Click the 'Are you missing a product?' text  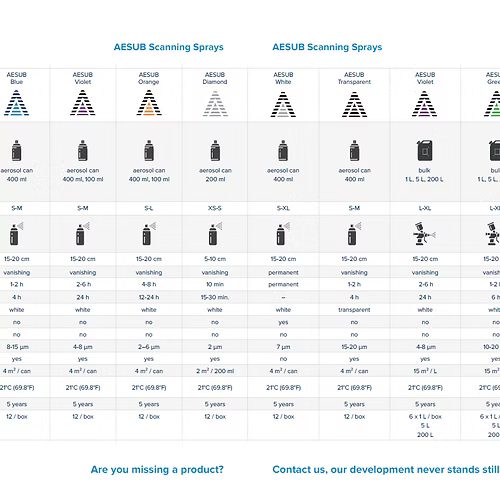157,470
